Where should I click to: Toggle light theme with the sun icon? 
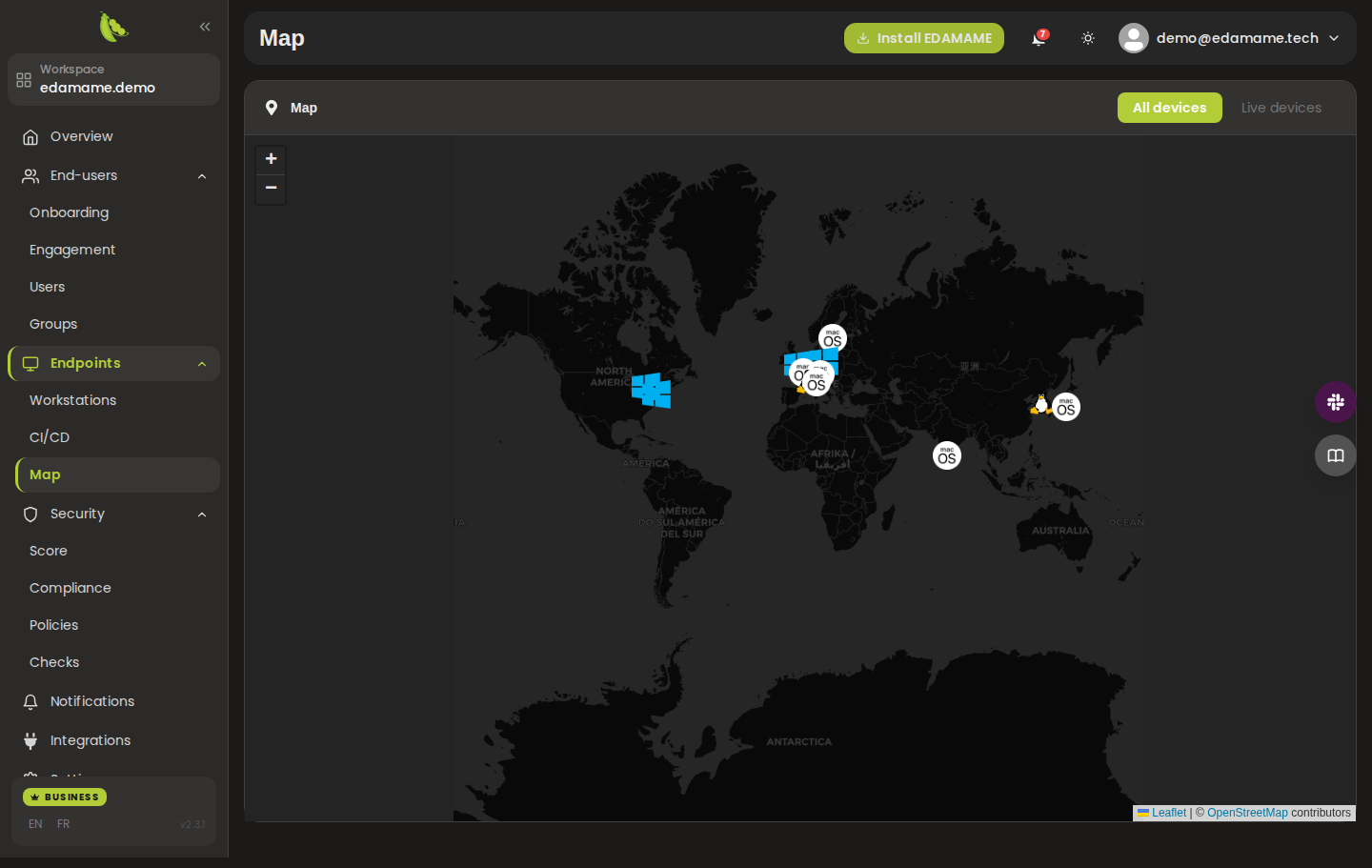click(x=1088, y=38)
